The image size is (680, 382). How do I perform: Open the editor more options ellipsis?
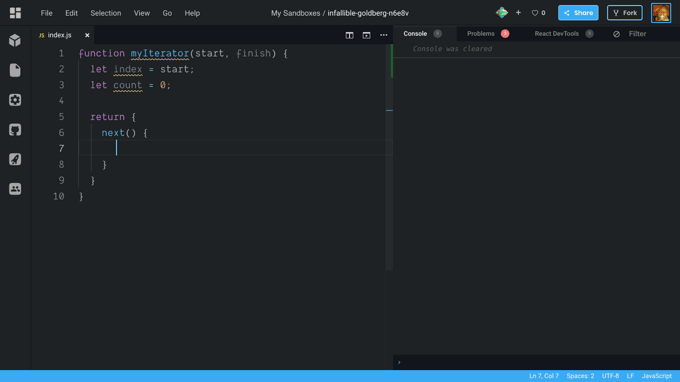384,35
